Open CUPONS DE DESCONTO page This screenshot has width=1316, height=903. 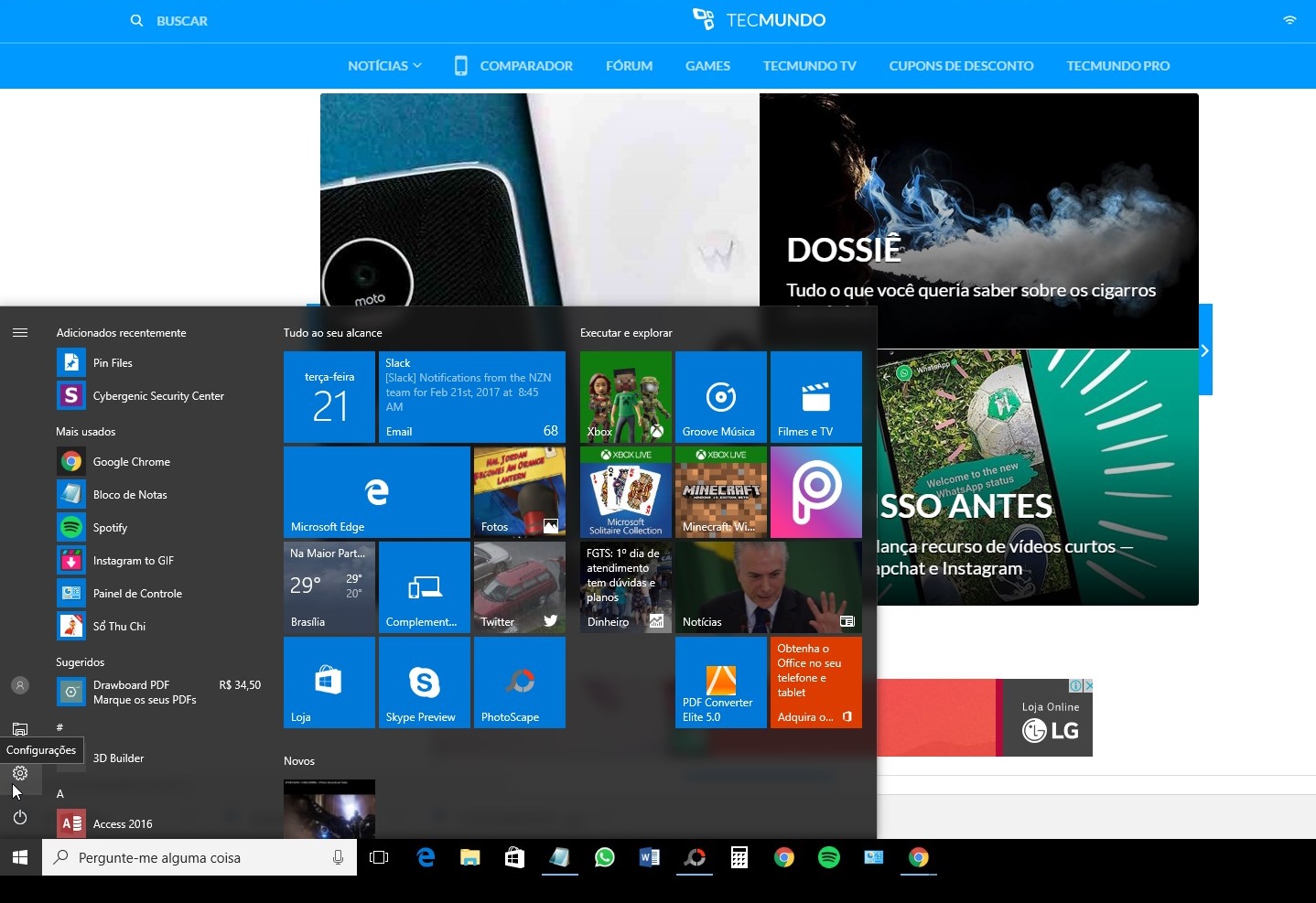point(961,66)
